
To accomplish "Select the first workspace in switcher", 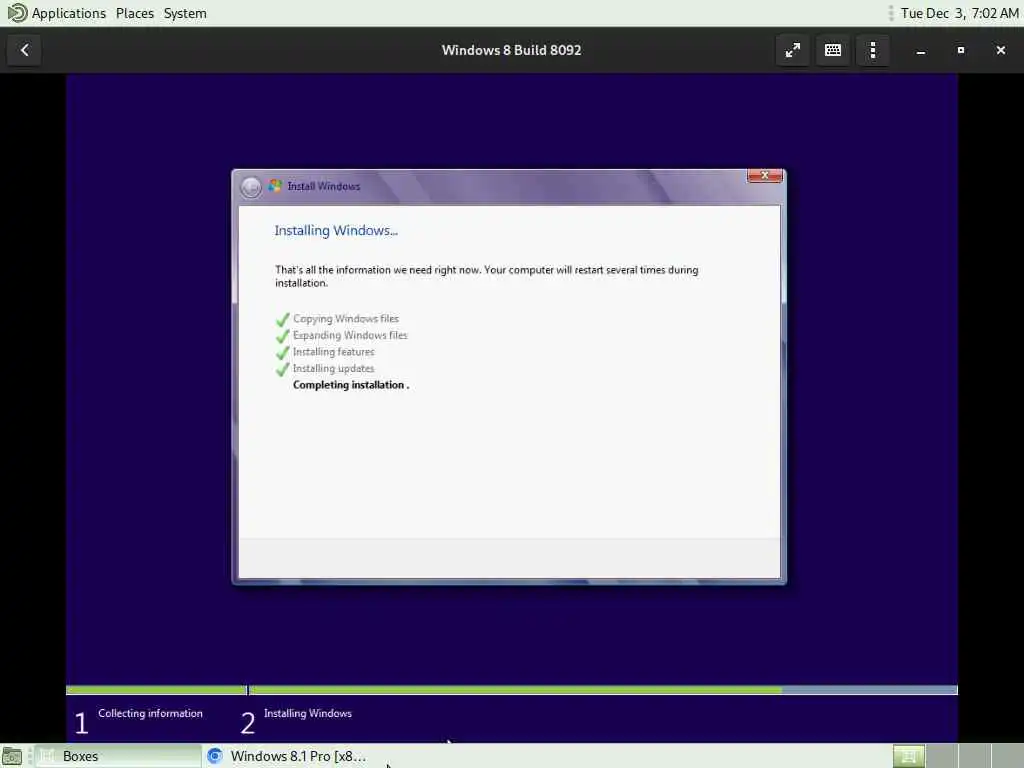I will (908, 756).
